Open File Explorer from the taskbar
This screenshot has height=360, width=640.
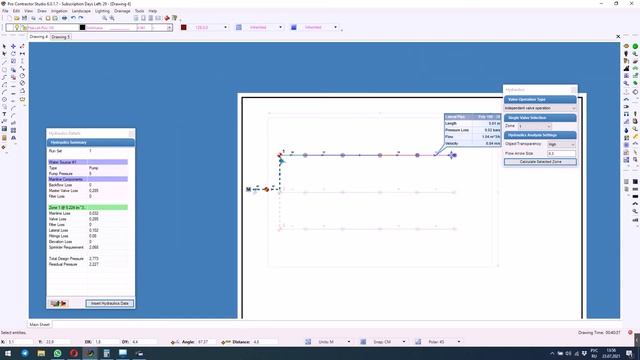point(41,353)
